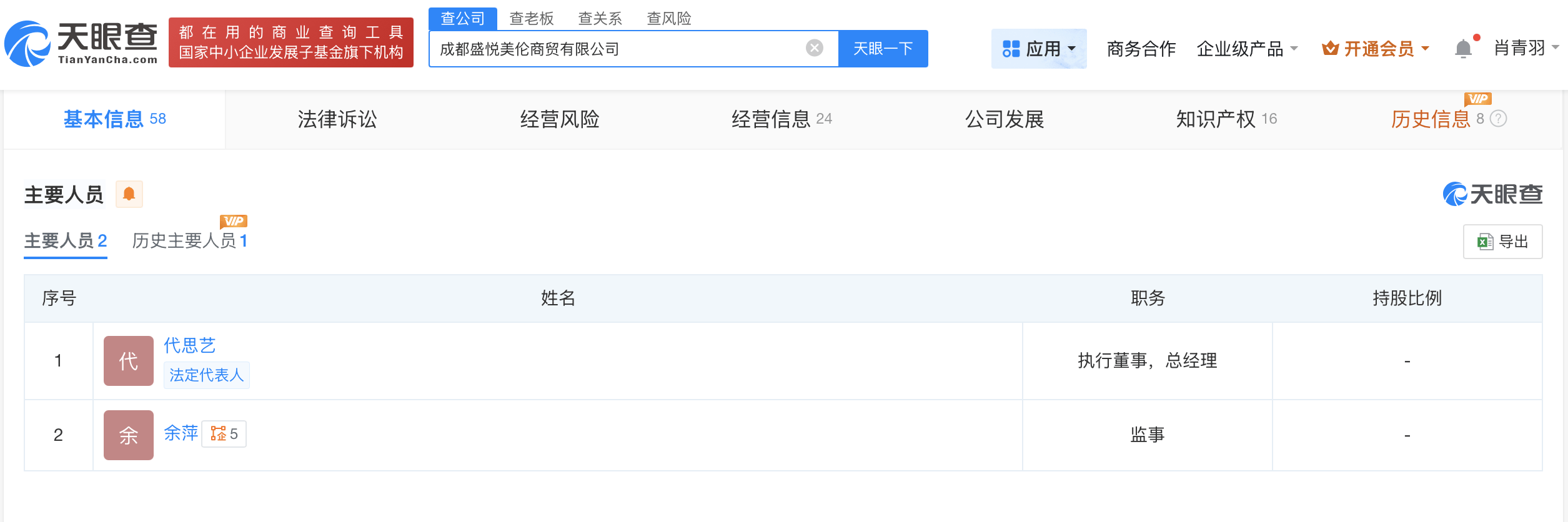Click into the company search input field

pos(618,49)
